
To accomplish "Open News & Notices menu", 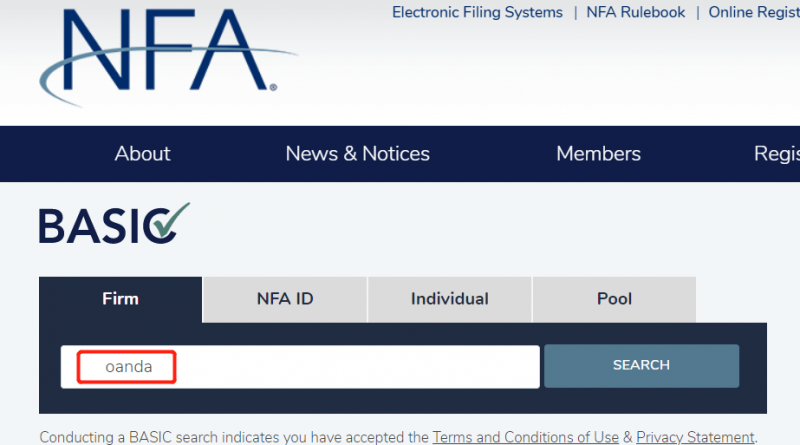I will (358, 154).
